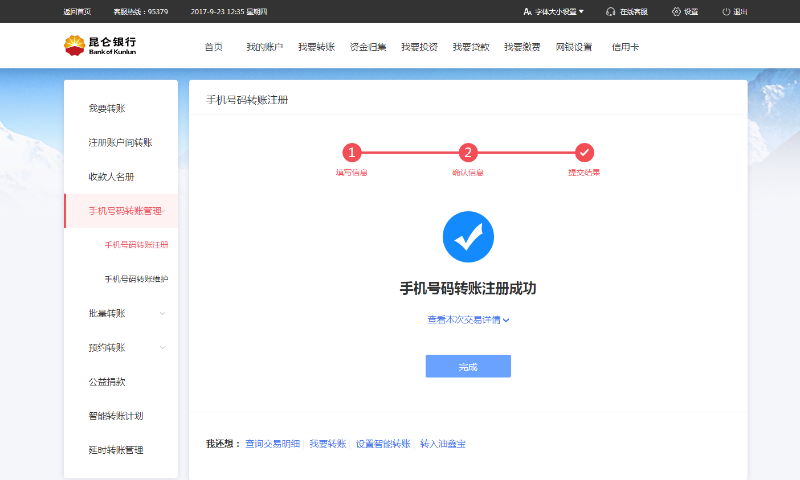
Task: Click the final step checkmark 提交结果
Action: click(x=585, y=152)
